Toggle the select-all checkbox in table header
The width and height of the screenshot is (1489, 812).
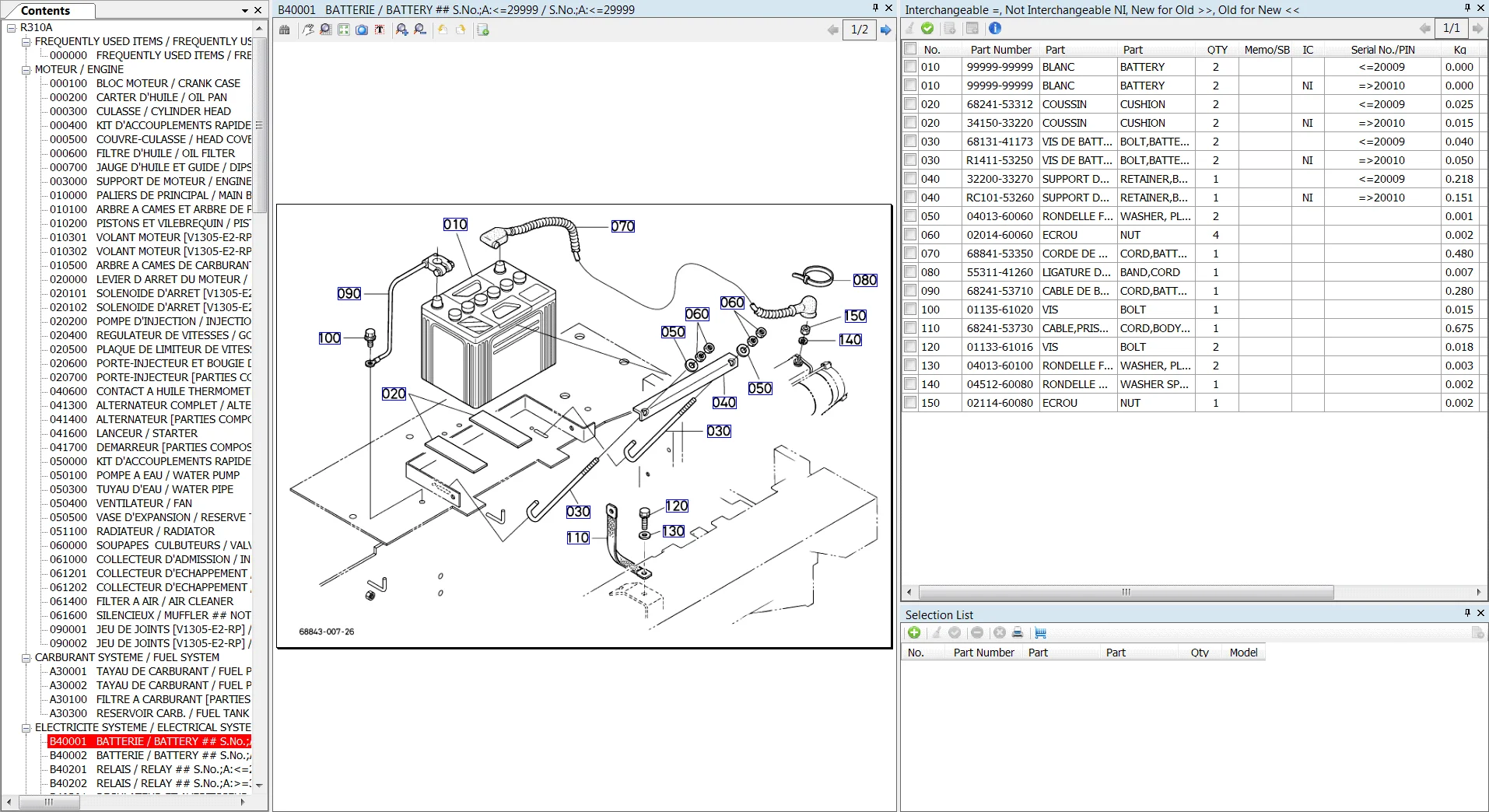point(910,49)
